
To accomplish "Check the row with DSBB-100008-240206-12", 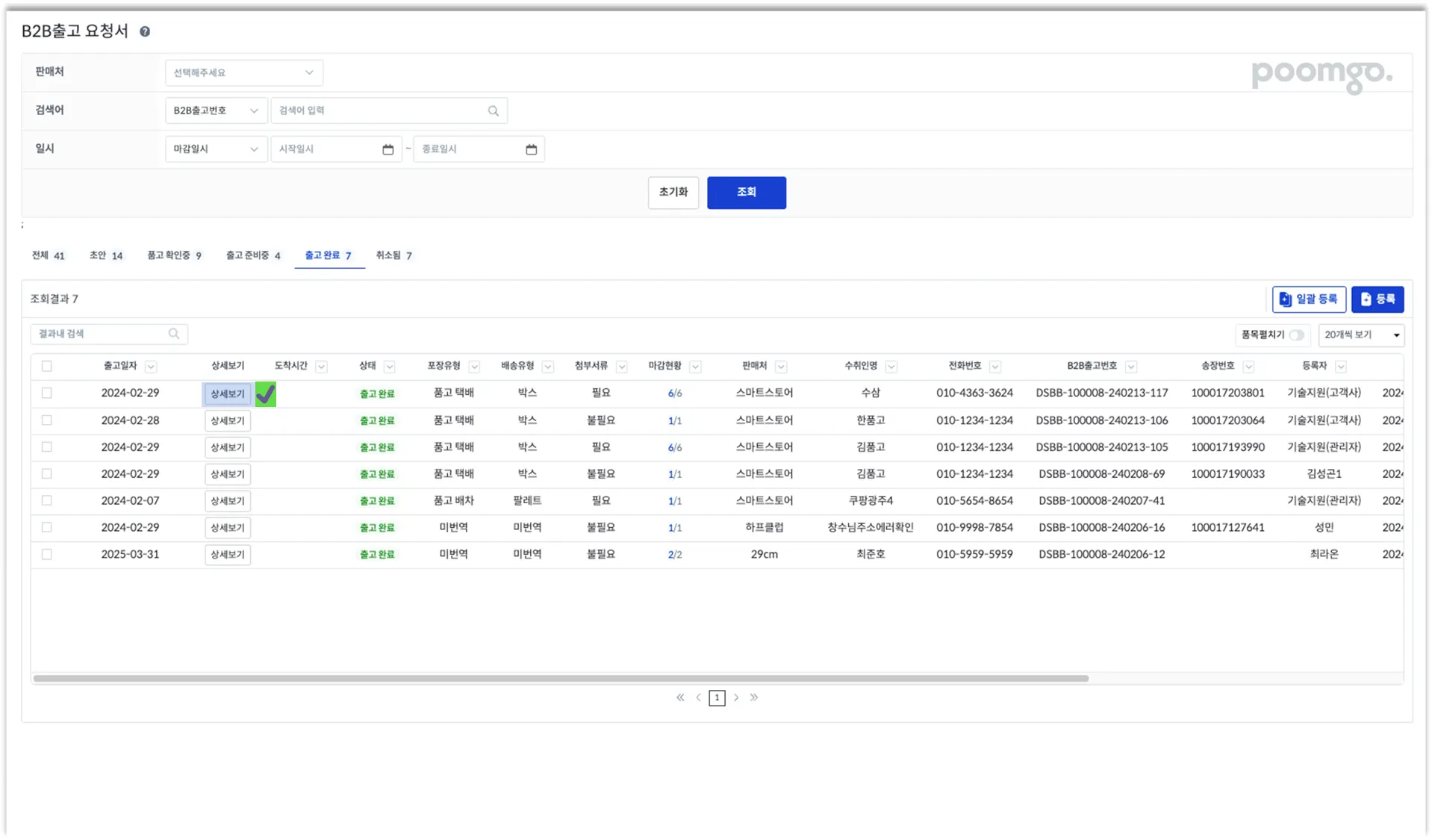I will [47, 554].
